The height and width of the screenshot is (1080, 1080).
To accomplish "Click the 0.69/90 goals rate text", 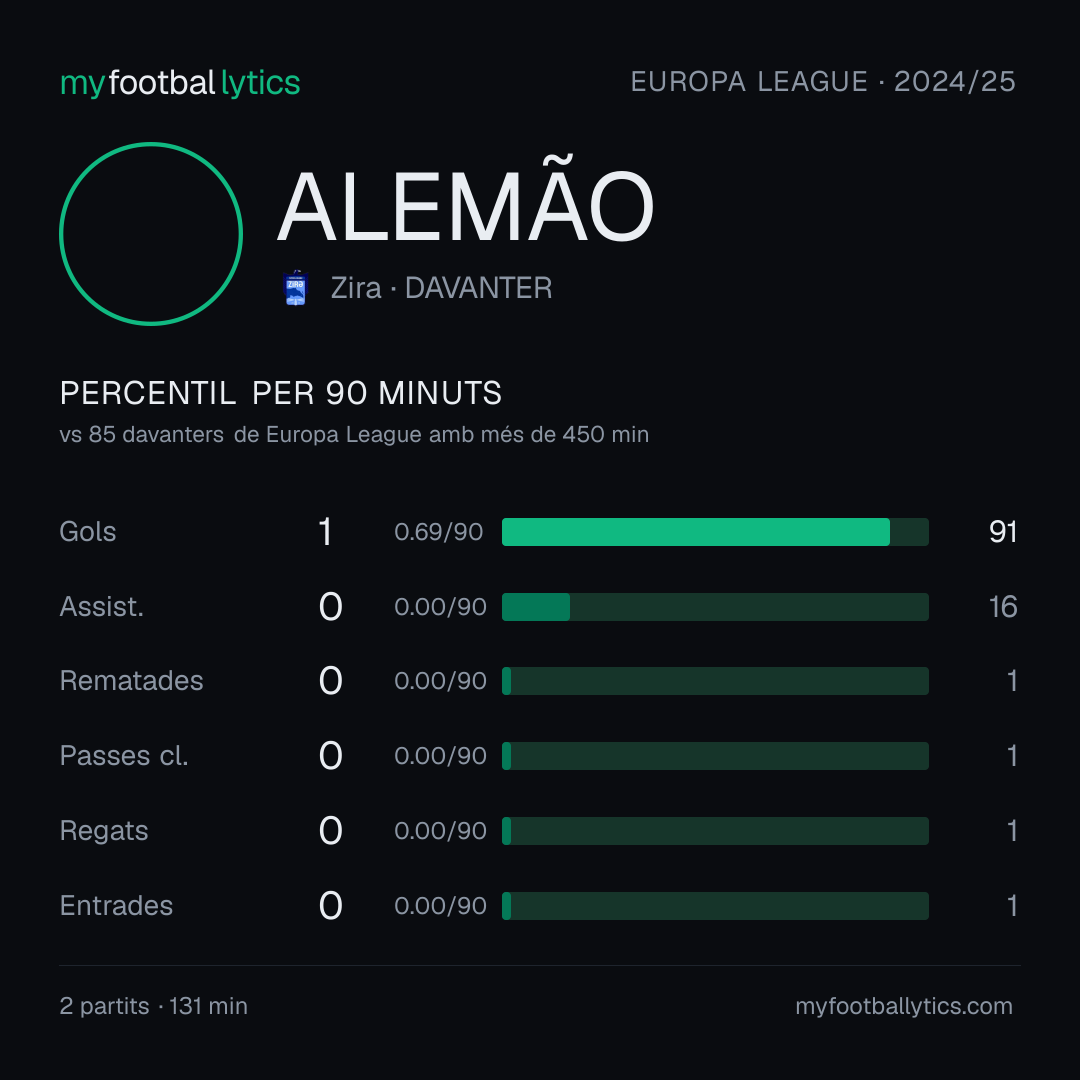I will click(439, 532).
